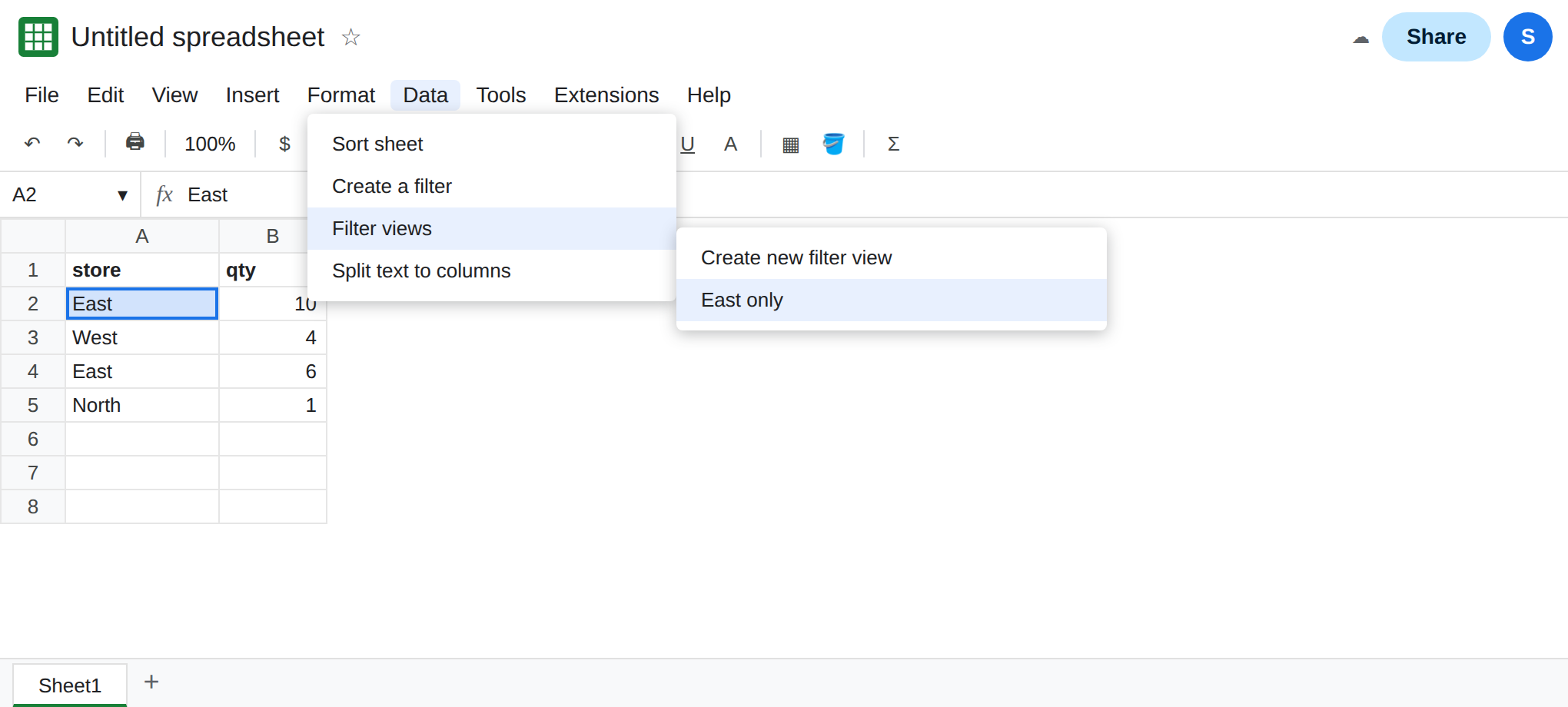Click the cell containing West
1568x707 pixels.
pyautogui.click(x=142, y=337)
